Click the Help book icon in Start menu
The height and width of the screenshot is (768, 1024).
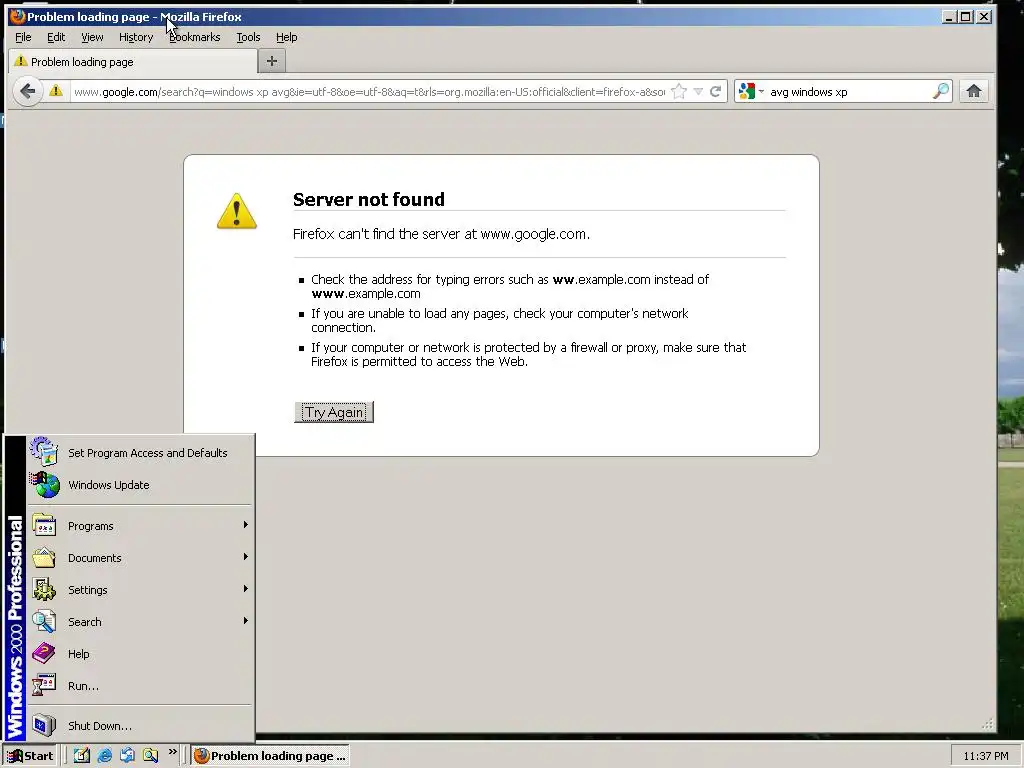[x=44, y=654]
